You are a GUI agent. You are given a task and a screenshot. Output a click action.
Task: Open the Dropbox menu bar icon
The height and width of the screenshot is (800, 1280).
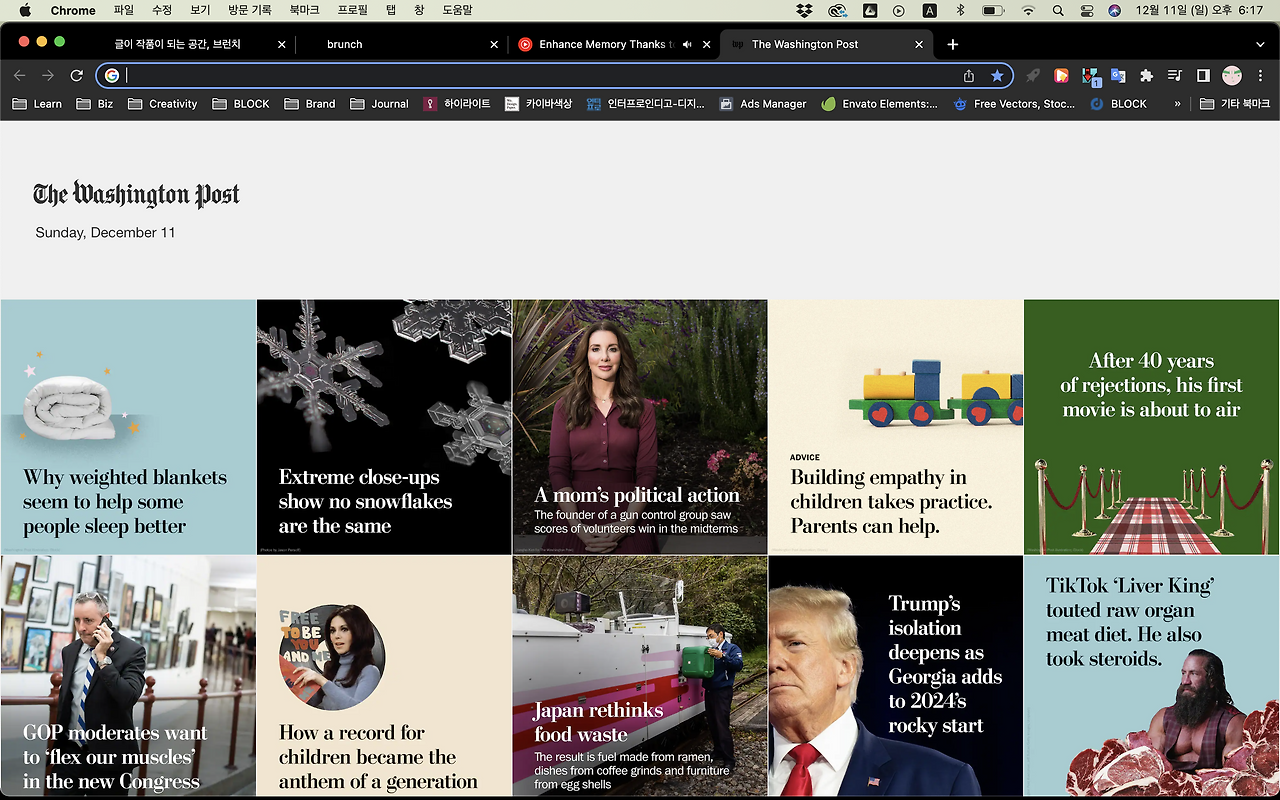tap(804, 11)
